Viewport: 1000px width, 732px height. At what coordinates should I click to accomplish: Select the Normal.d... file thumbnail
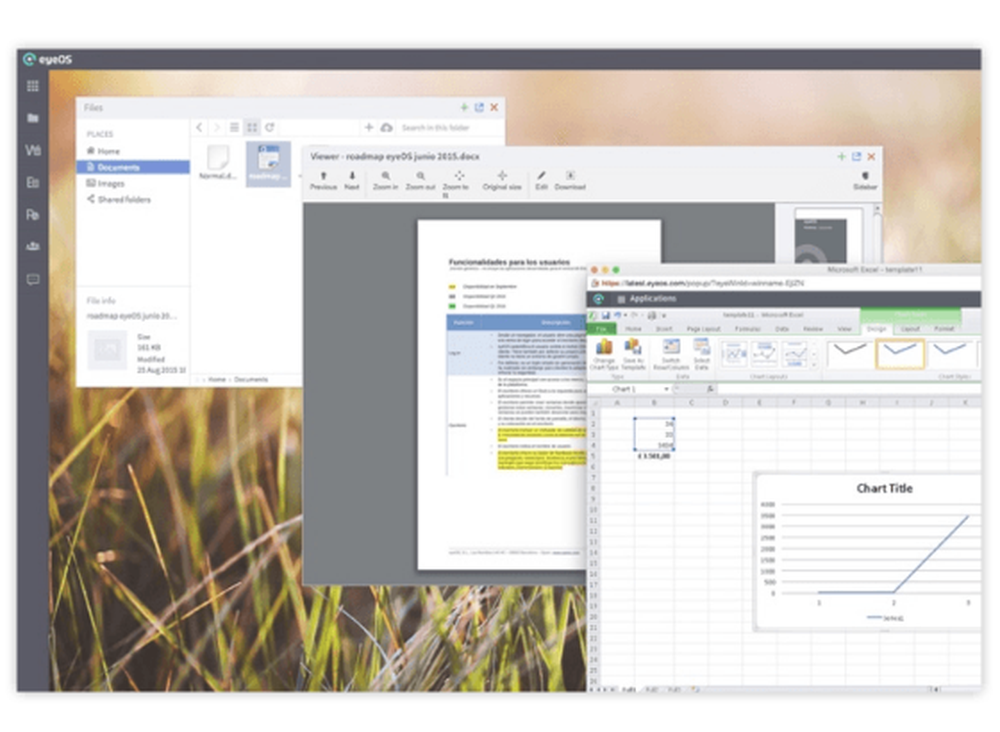(x=218, y=162)
